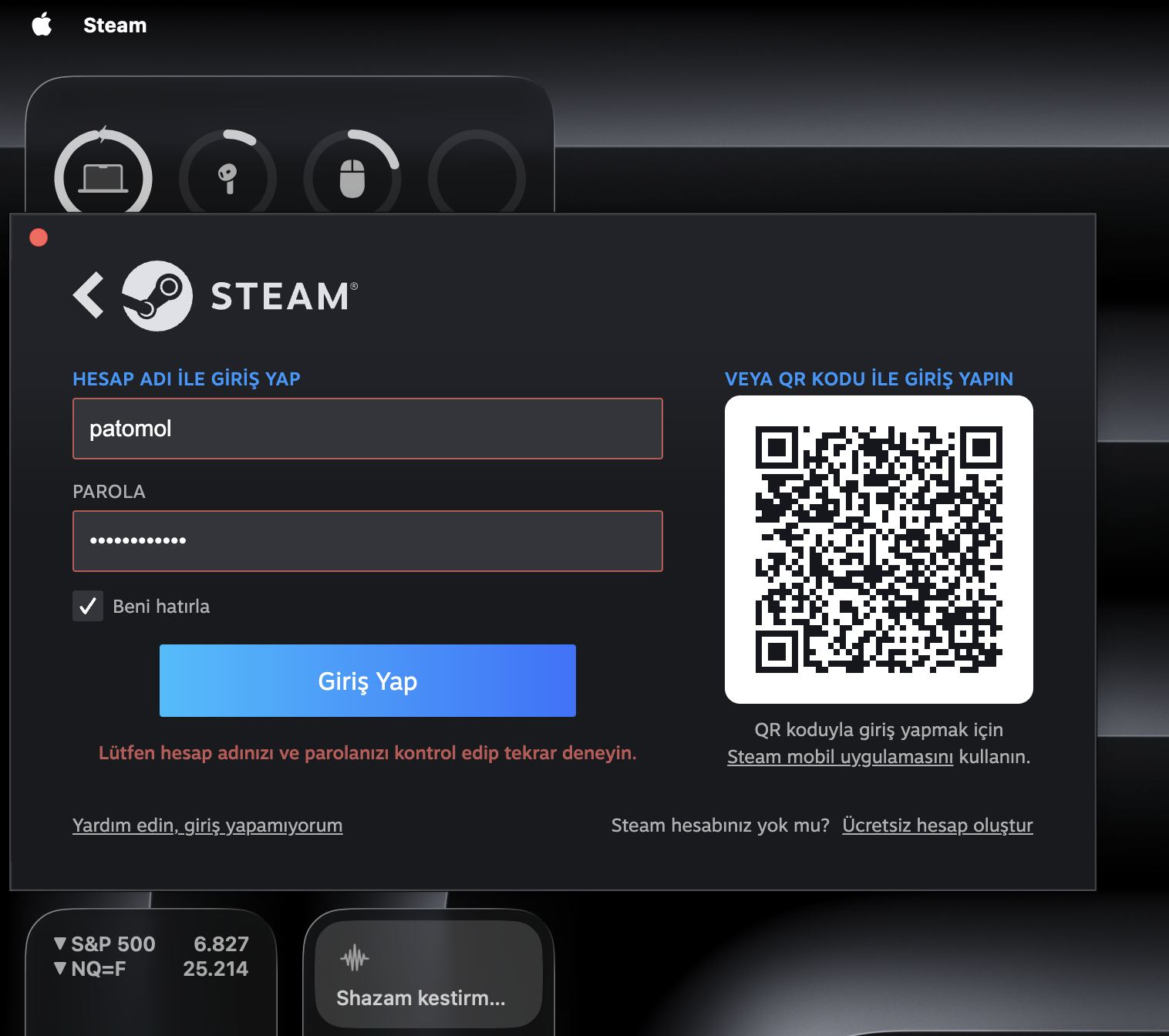The image size is (1169, 1036).
Task: Open the Yardım edin, giriş yapamıyorum link
Action: [207, 826]
